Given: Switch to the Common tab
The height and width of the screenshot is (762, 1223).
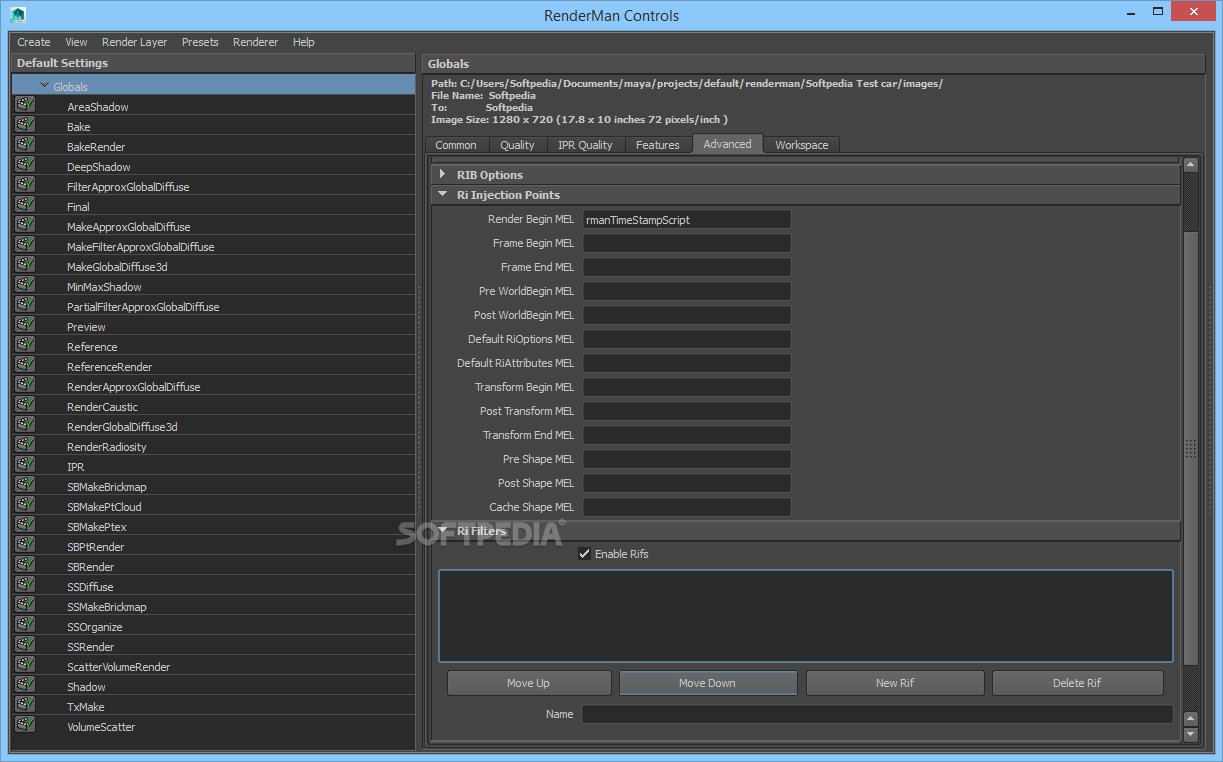Looking at the screenshot, I should tap(456, 145).
